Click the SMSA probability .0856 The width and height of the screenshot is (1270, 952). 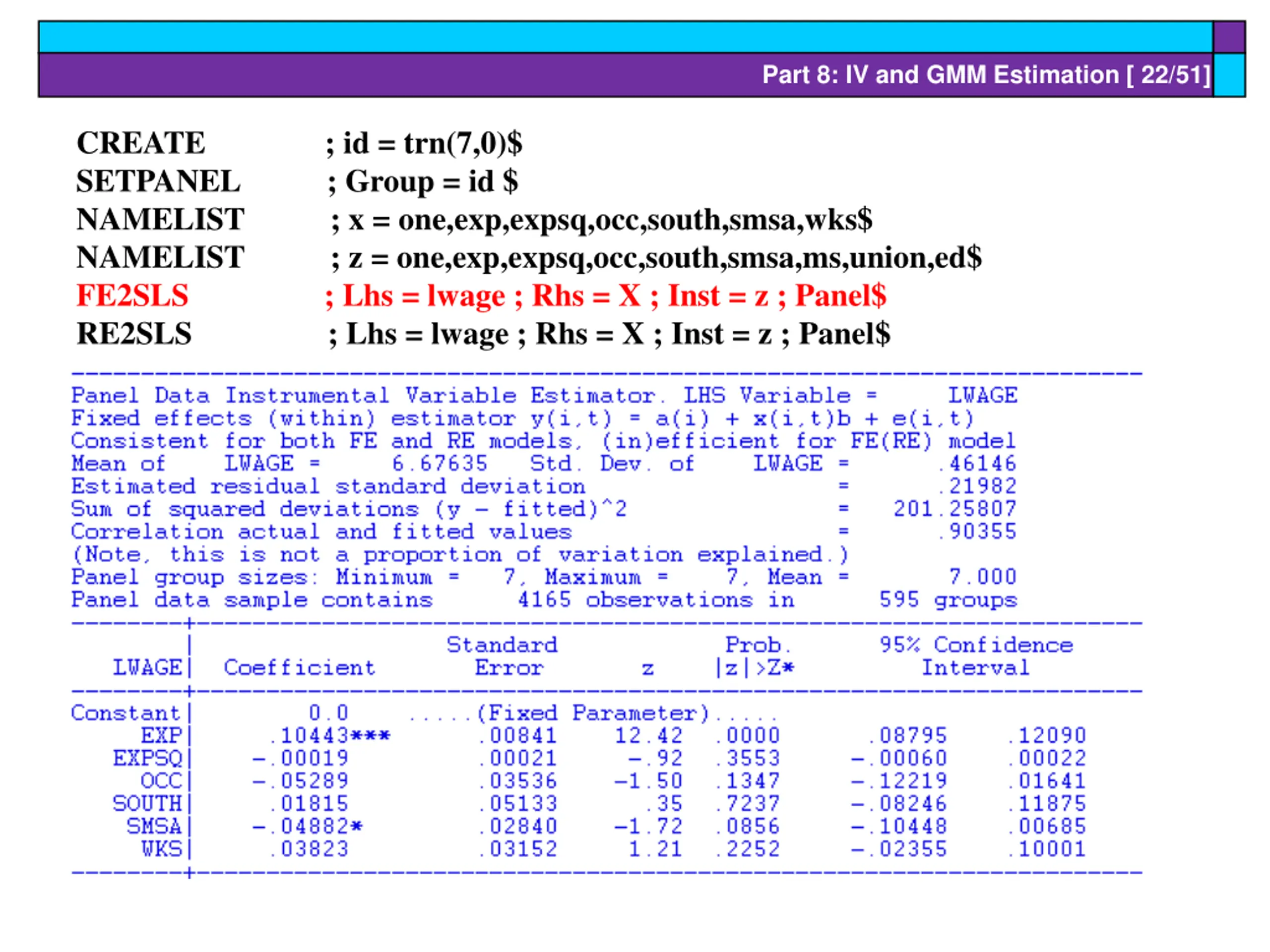coord(748,827)
